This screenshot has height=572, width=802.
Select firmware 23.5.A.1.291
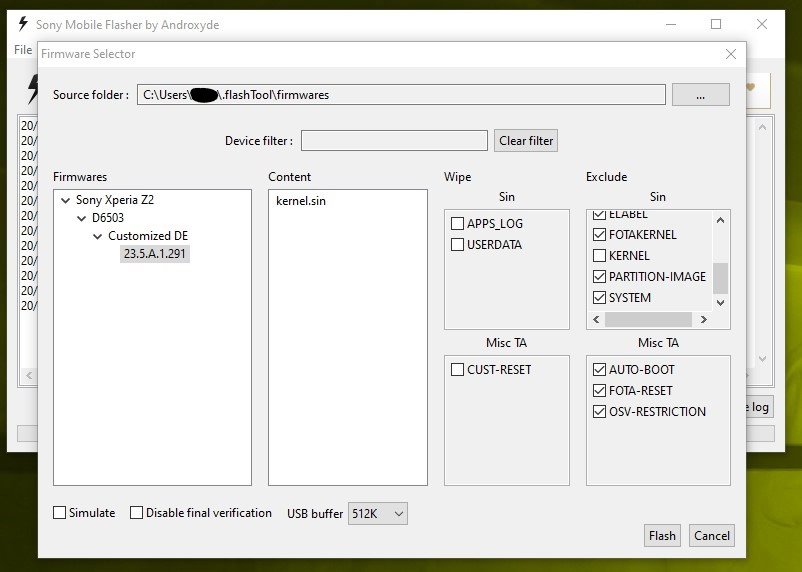[x=154, y=254]
